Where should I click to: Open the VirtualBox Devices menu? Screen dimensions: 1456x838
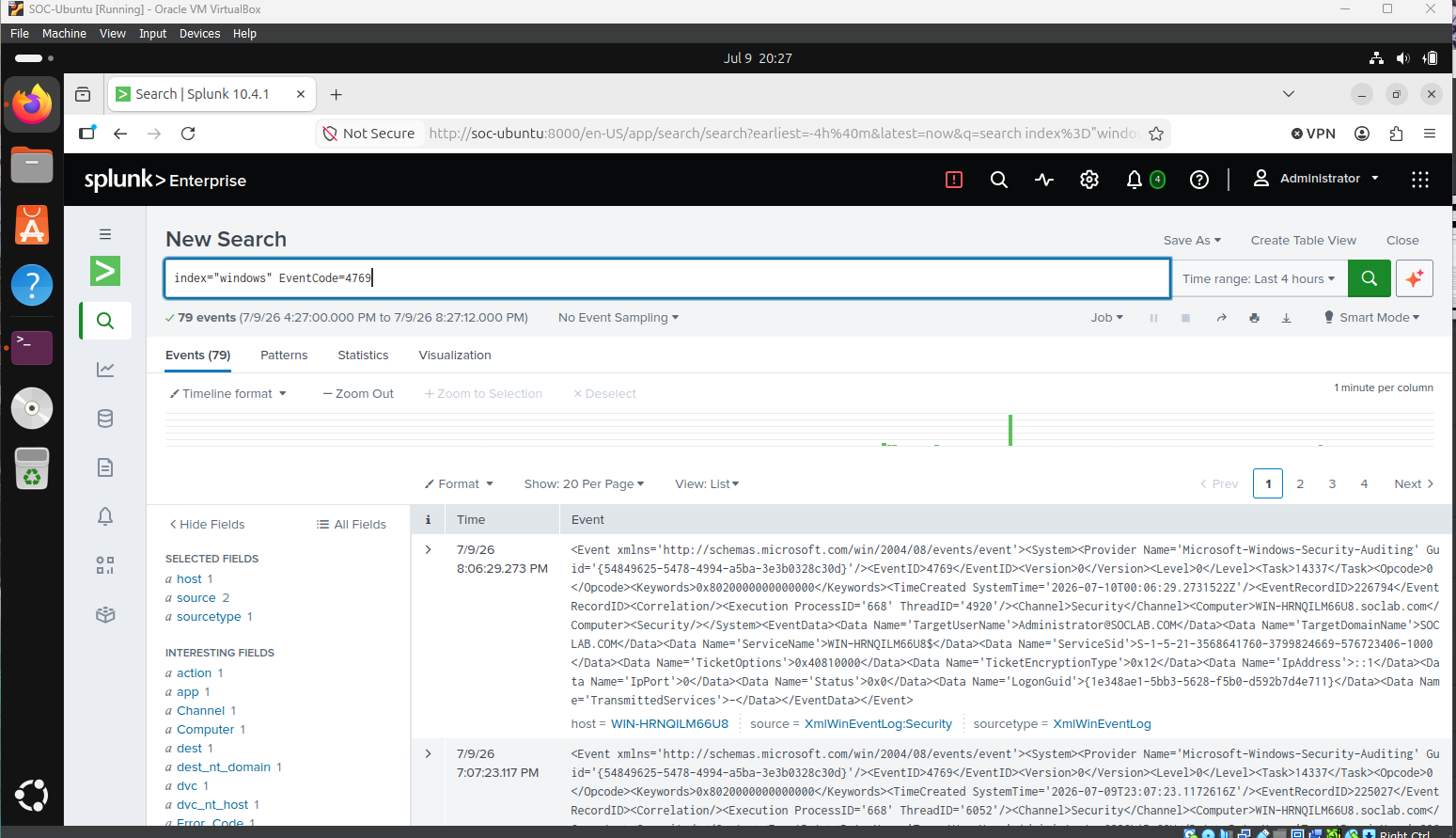(x=199, y=34)
